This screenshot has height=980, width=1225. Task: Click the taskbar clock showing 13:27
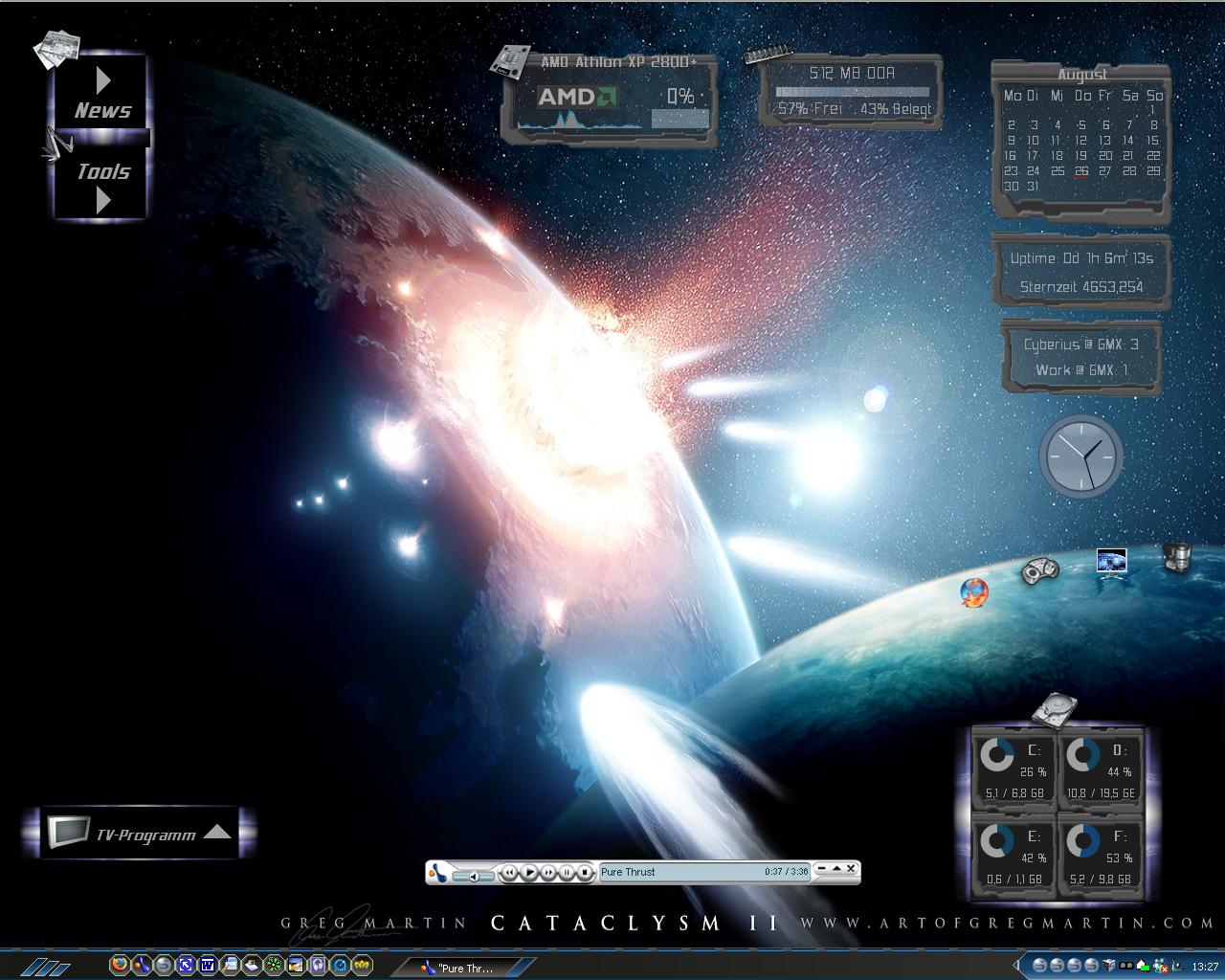(x=1205, y=967)
